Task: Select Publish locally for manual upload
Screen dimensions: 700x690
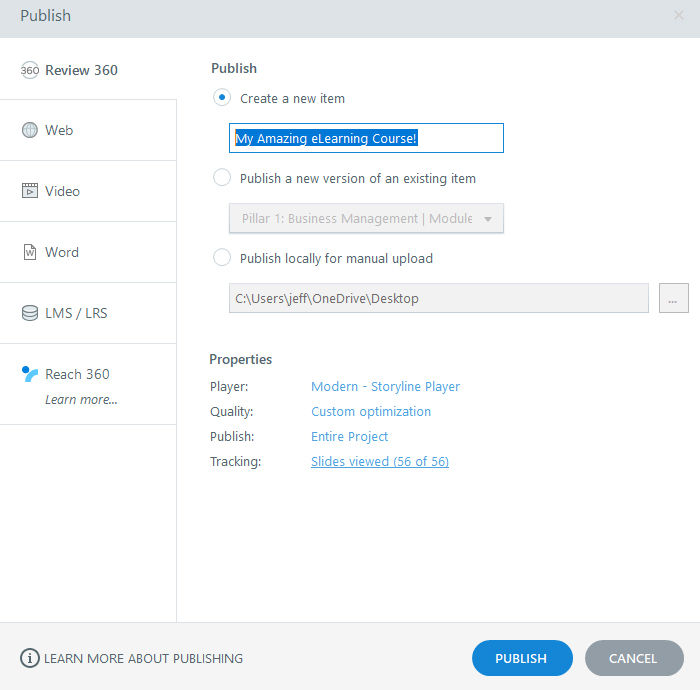Action: (222, 258)
